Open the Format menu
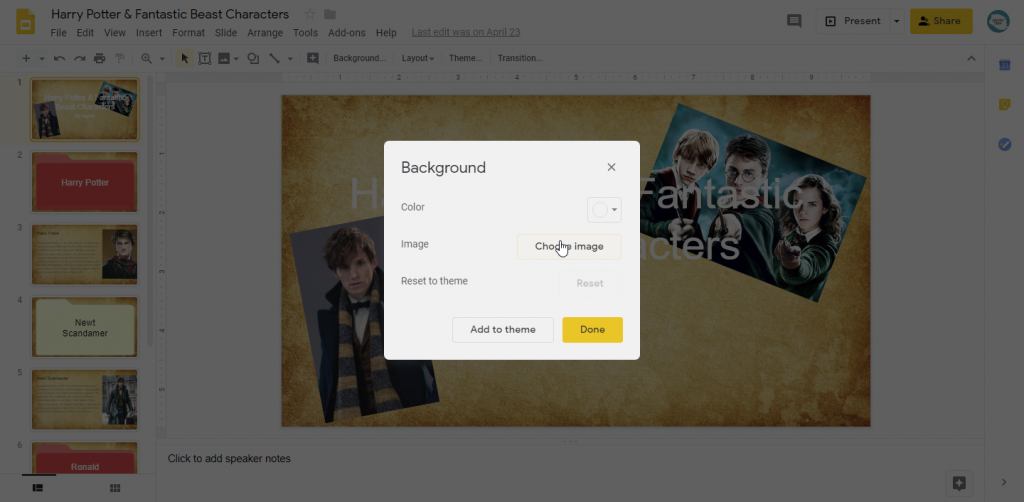The height and width of the screenshot is (502, 1024). tap(189, 33)
